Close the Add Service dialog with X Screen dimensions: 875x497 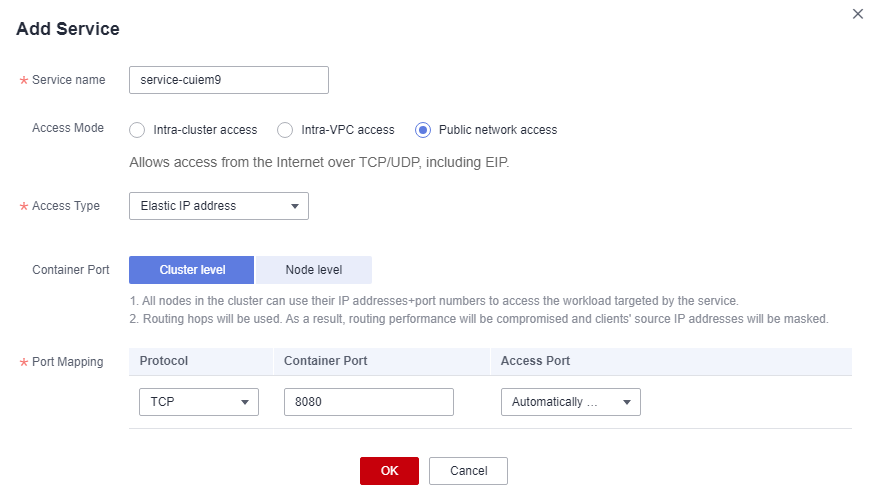pos(858,14)
